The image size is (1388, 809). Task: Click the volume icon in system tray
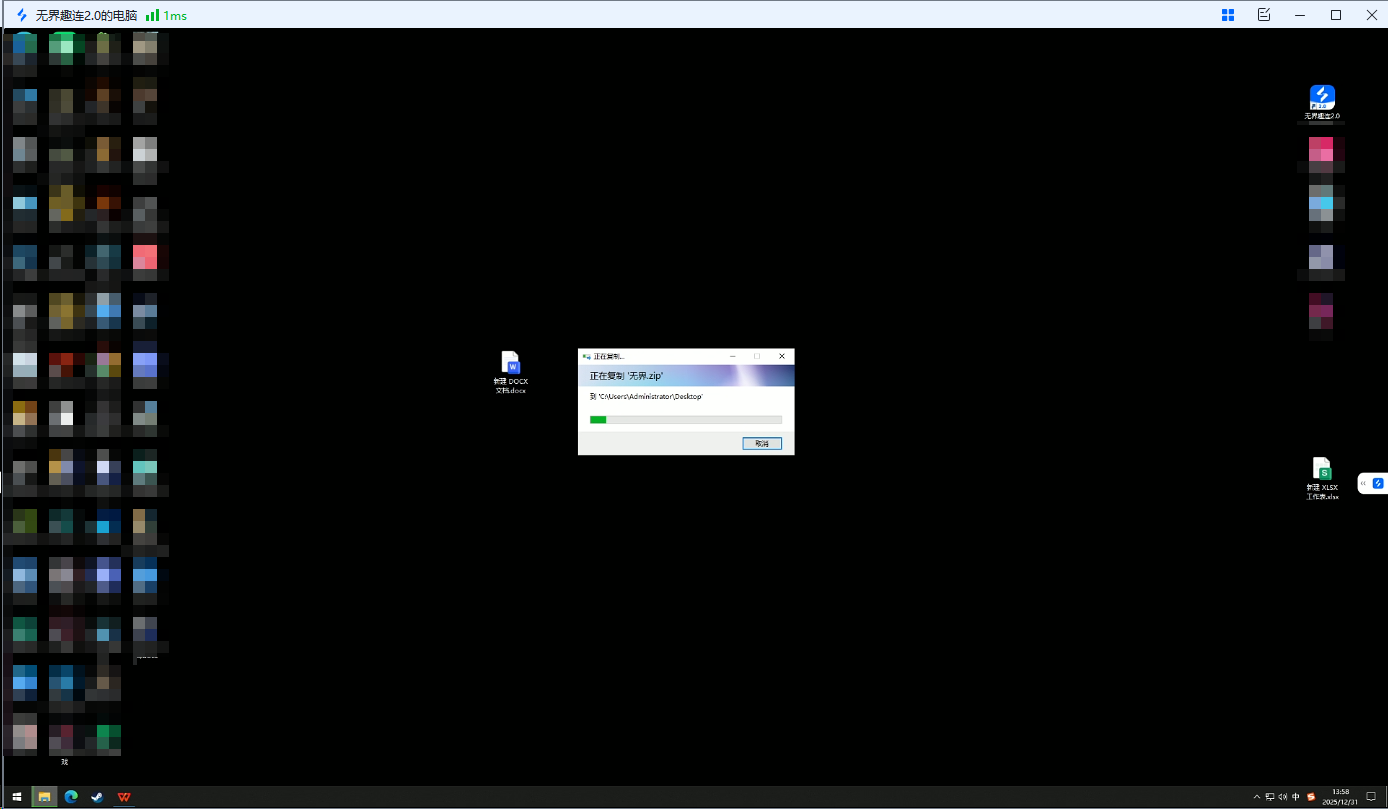coord(1283,797)
